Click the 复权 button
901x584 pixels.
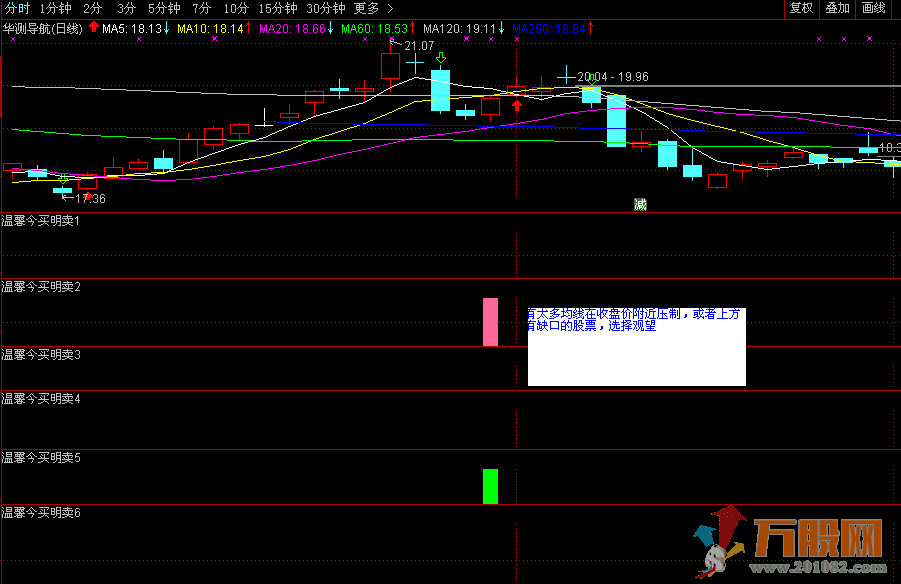(802, 8)
